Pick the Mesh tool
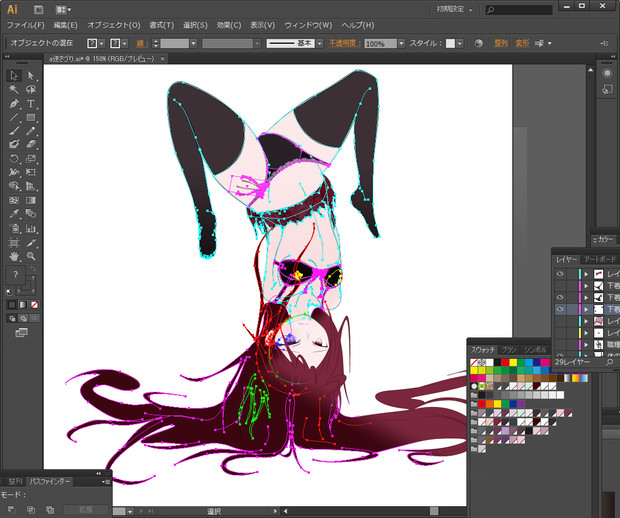Viewport: 620px width, 518px height. pyautogui.click(x=14, y=200)
